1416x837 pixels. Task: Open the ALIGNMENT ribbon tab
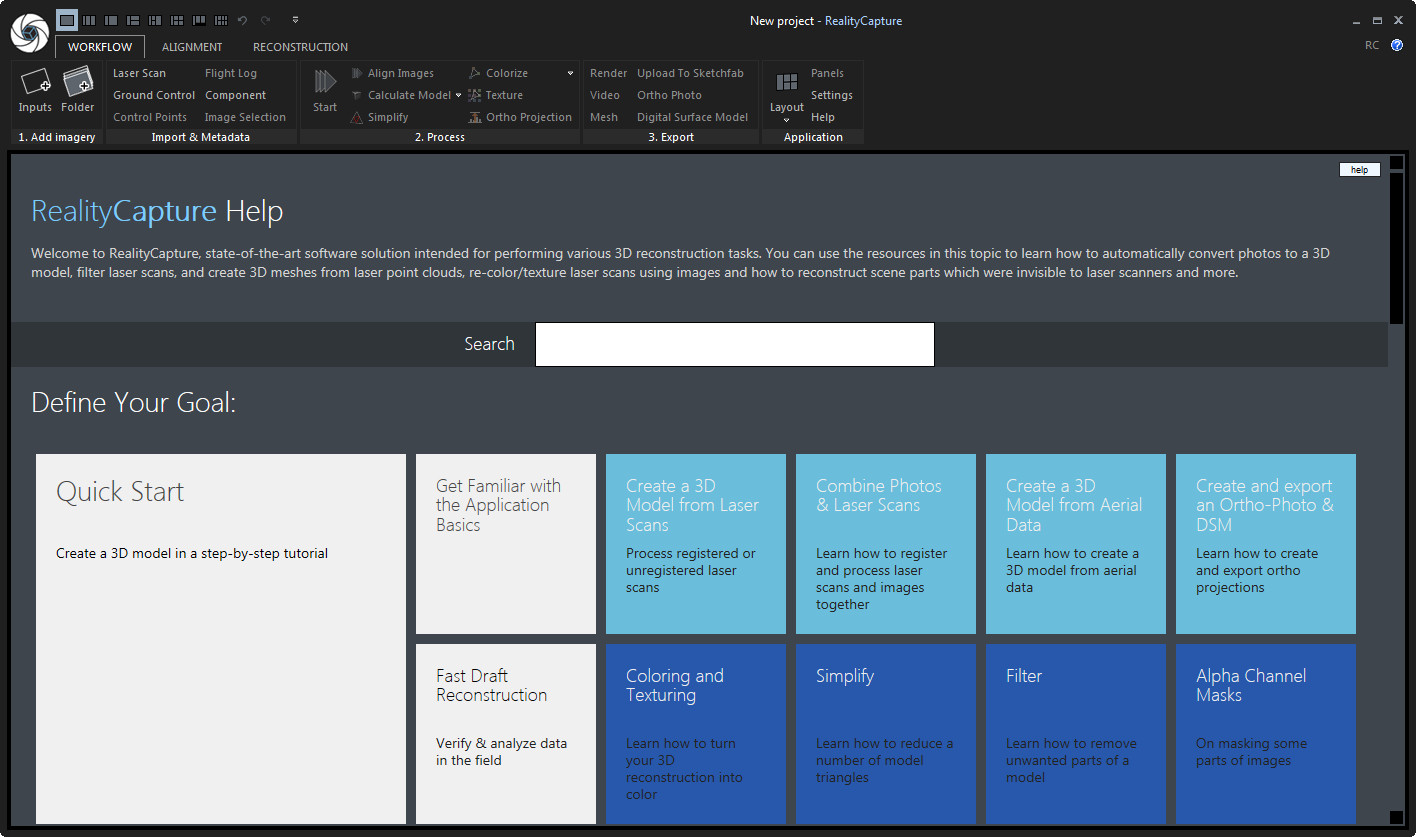[192, 47]
